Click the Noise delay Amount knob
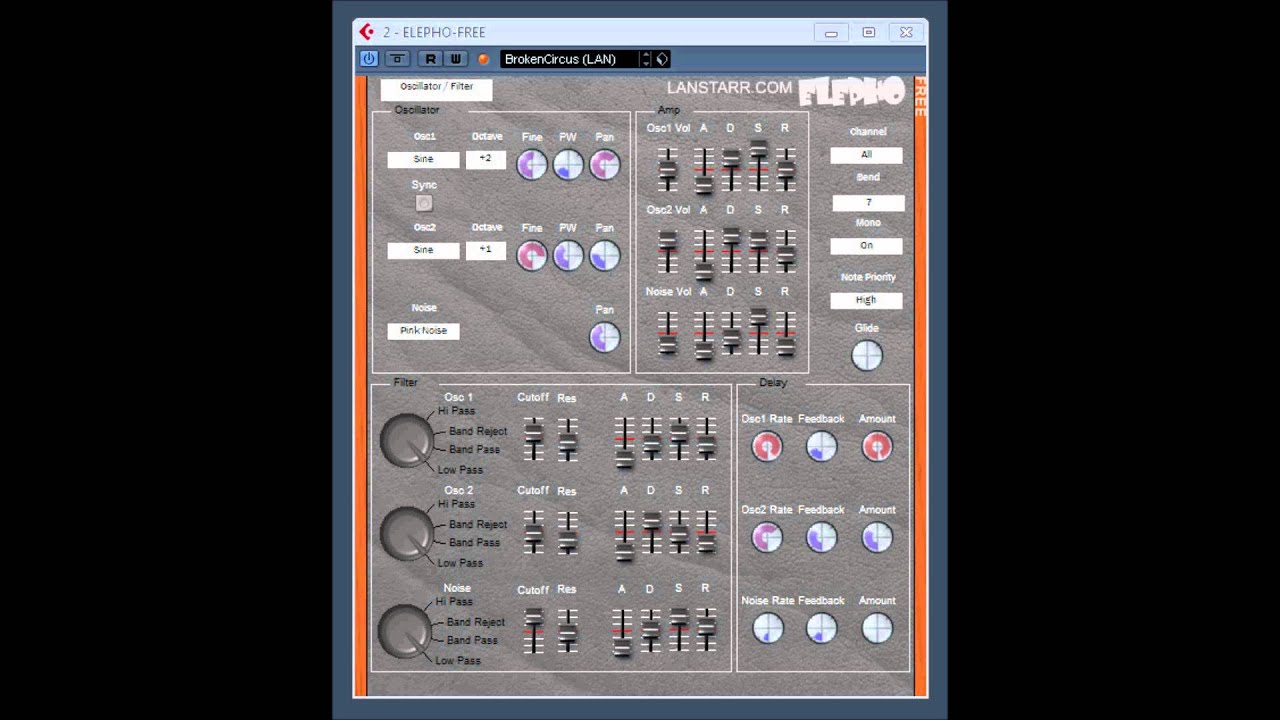Viewport: 1280px width, 720px height. (877, 628)
